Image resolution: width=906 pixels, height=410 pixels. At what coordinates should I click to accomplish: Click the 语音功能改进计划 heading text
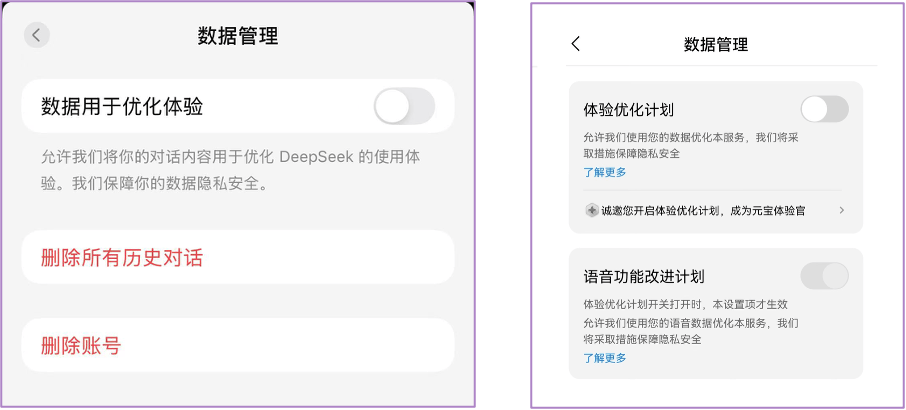(651, 276)
